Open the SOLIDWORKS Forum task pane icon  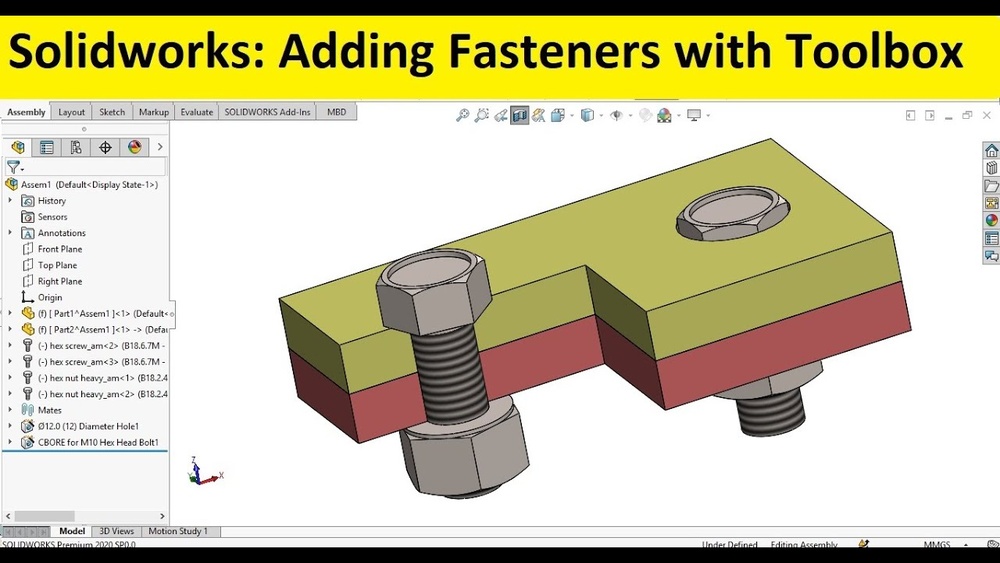click(x=991, y=256)
